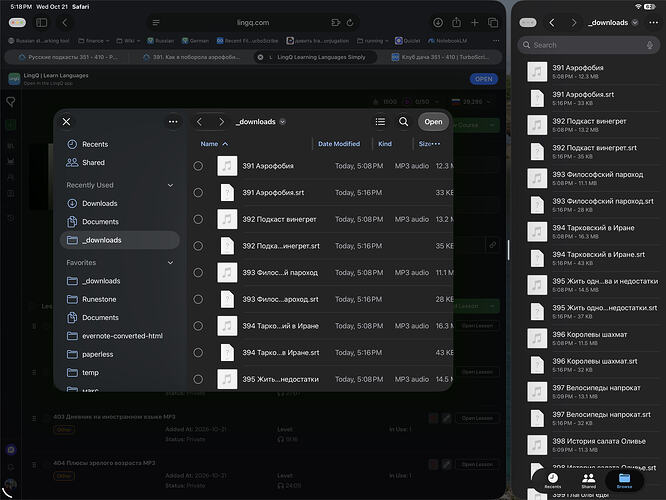Go back in Files app window

552,23
